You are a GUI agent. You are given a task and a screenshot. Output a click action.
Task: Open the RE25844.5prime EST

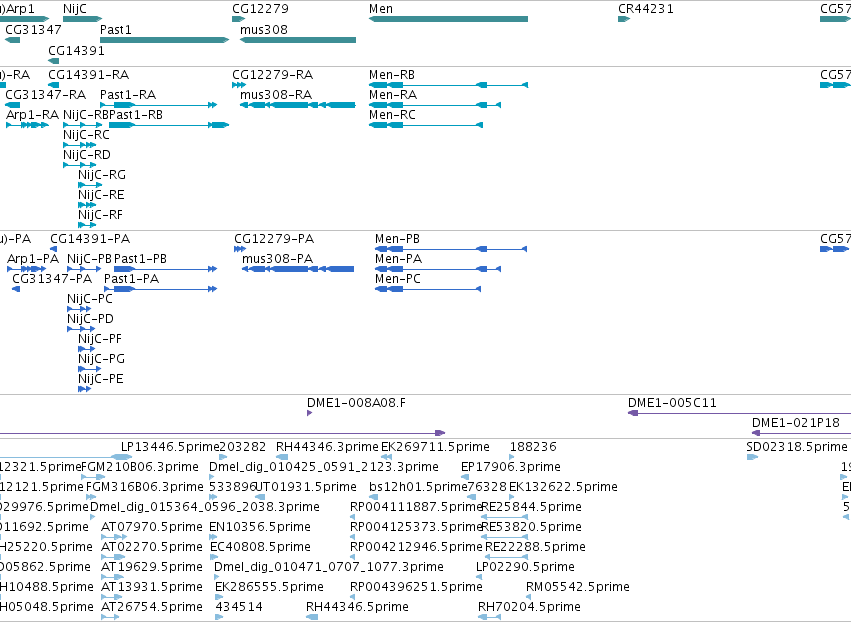505,517
